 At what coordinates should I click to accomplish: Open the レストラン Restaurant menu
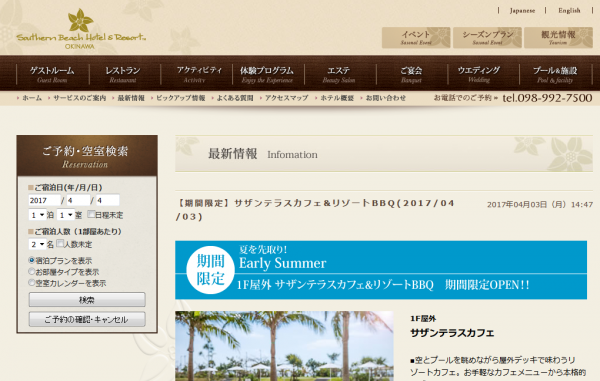123,74
